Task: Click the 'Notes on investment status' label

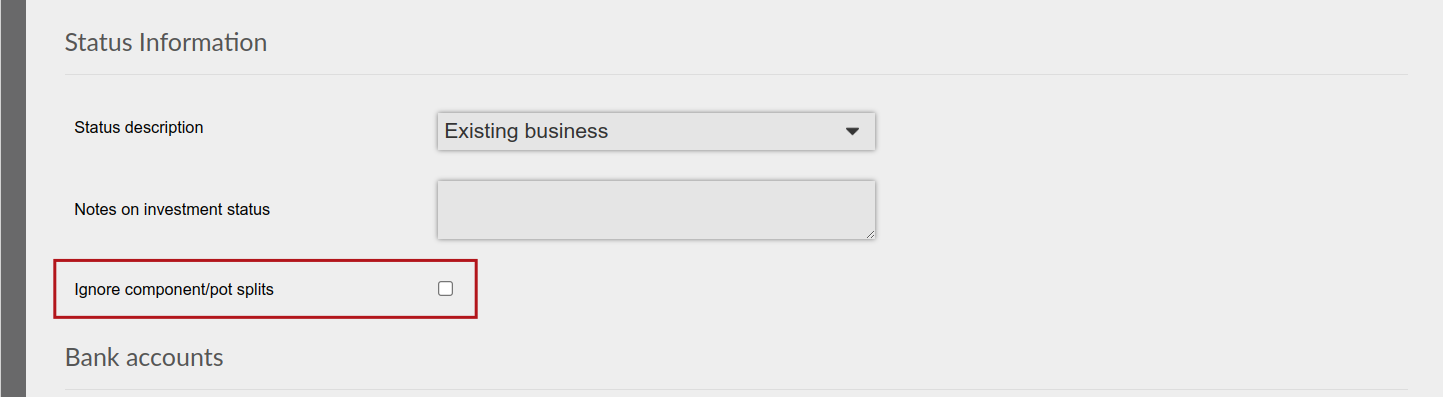Action: click(172, 210)
